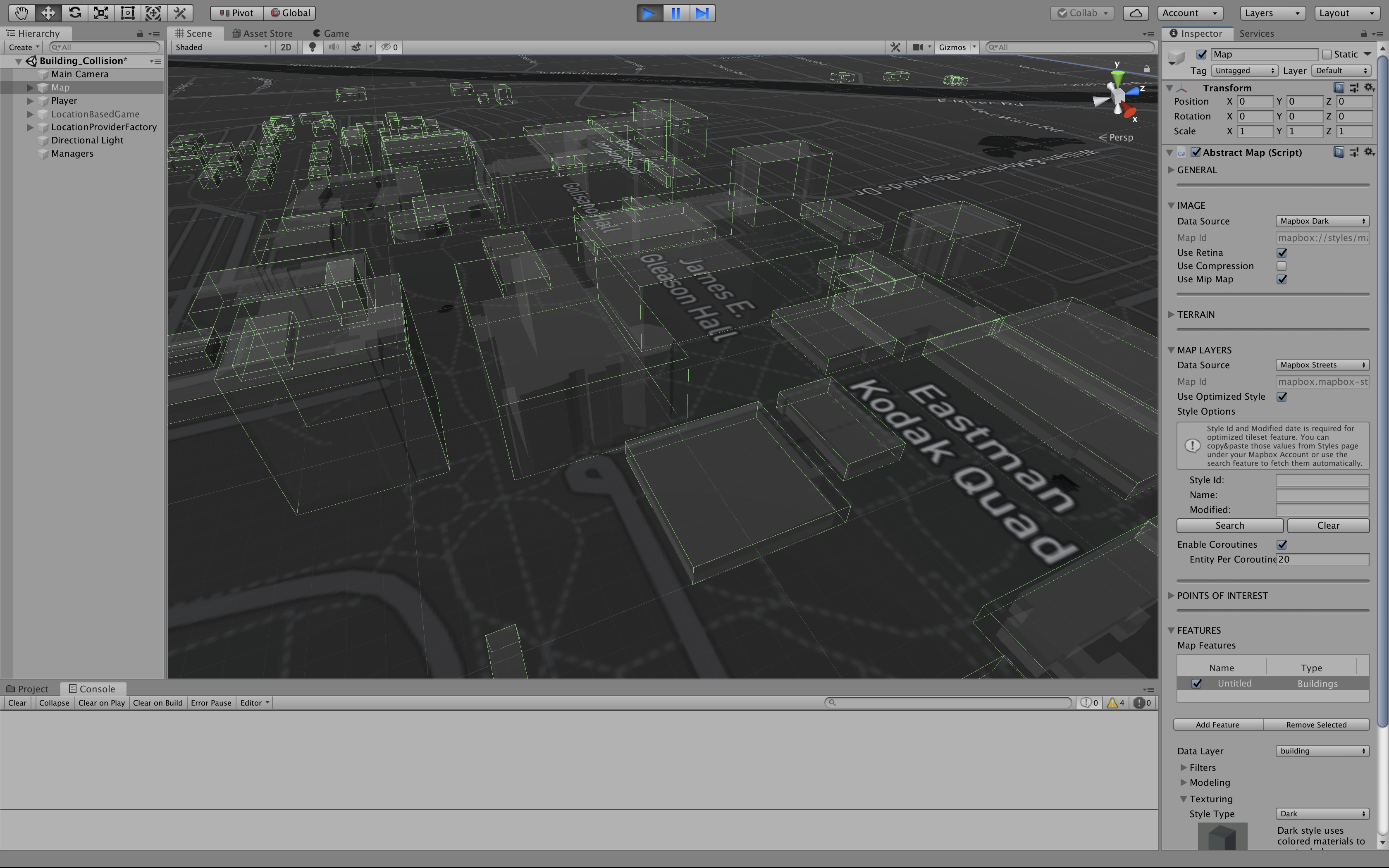The image size is (1389, 868).
Task: Click the Pause playback button
Action: pos(675,13)
